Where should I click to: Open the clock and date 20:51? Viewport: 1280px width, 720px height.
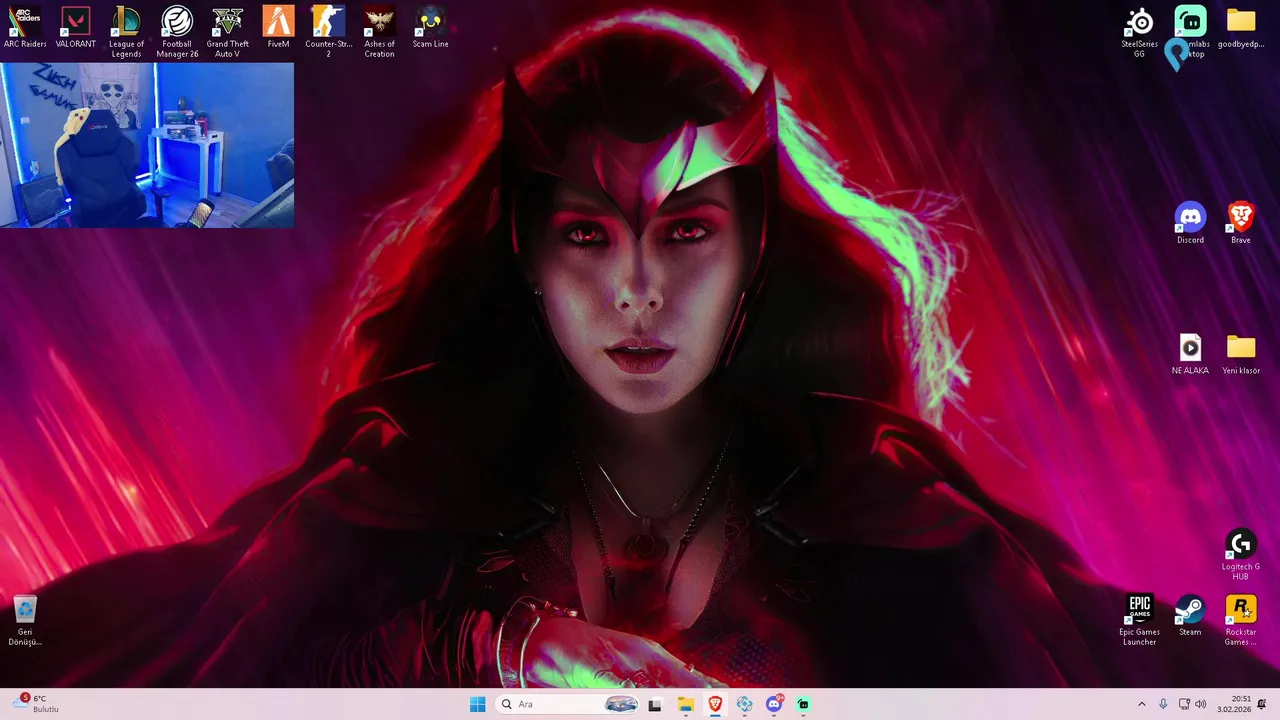point(1234,704)
